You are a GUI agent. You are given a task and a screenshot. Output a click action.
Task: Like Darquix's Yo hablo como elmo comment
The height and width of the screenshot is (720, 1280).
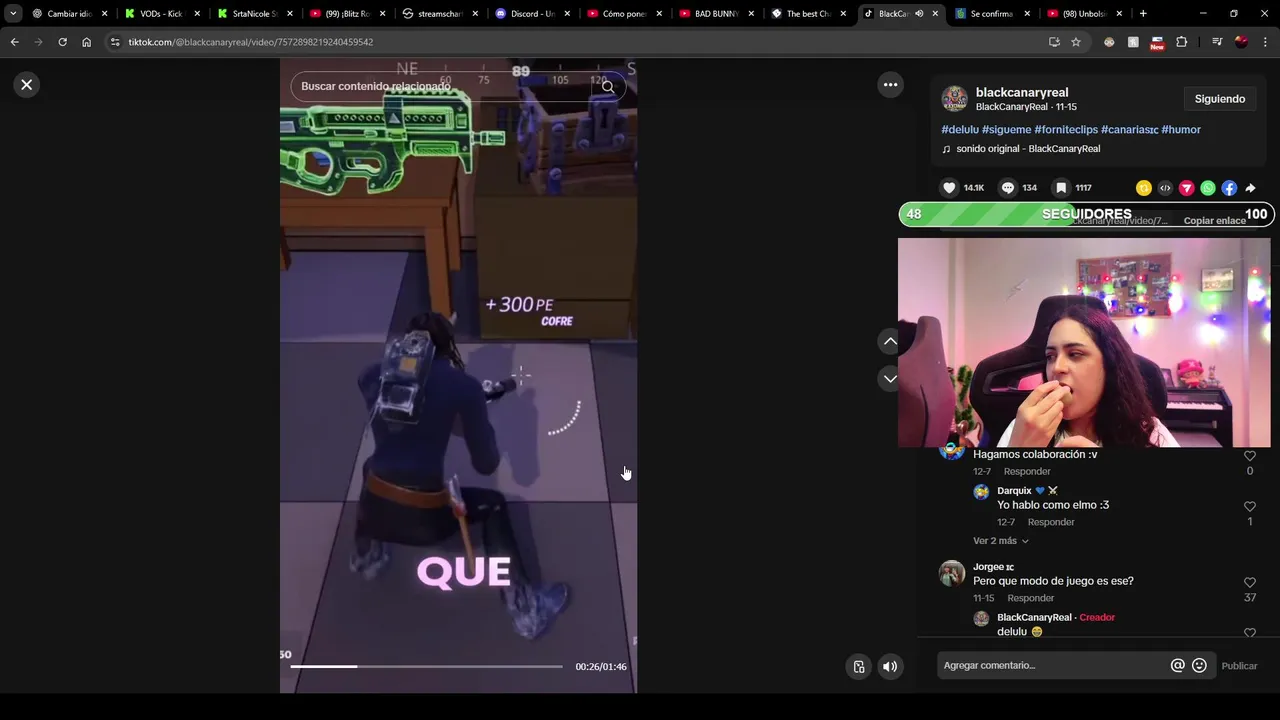tap(1249, 507)
